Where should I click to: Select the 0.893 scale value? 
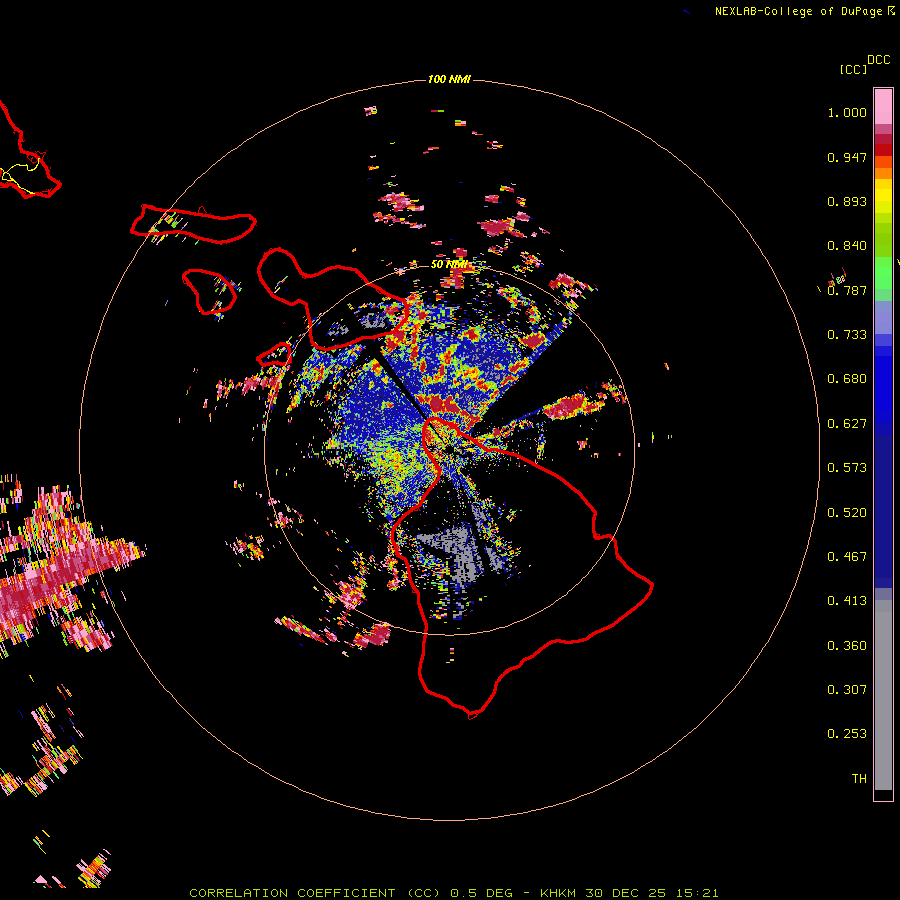click(x=847, y=201)
